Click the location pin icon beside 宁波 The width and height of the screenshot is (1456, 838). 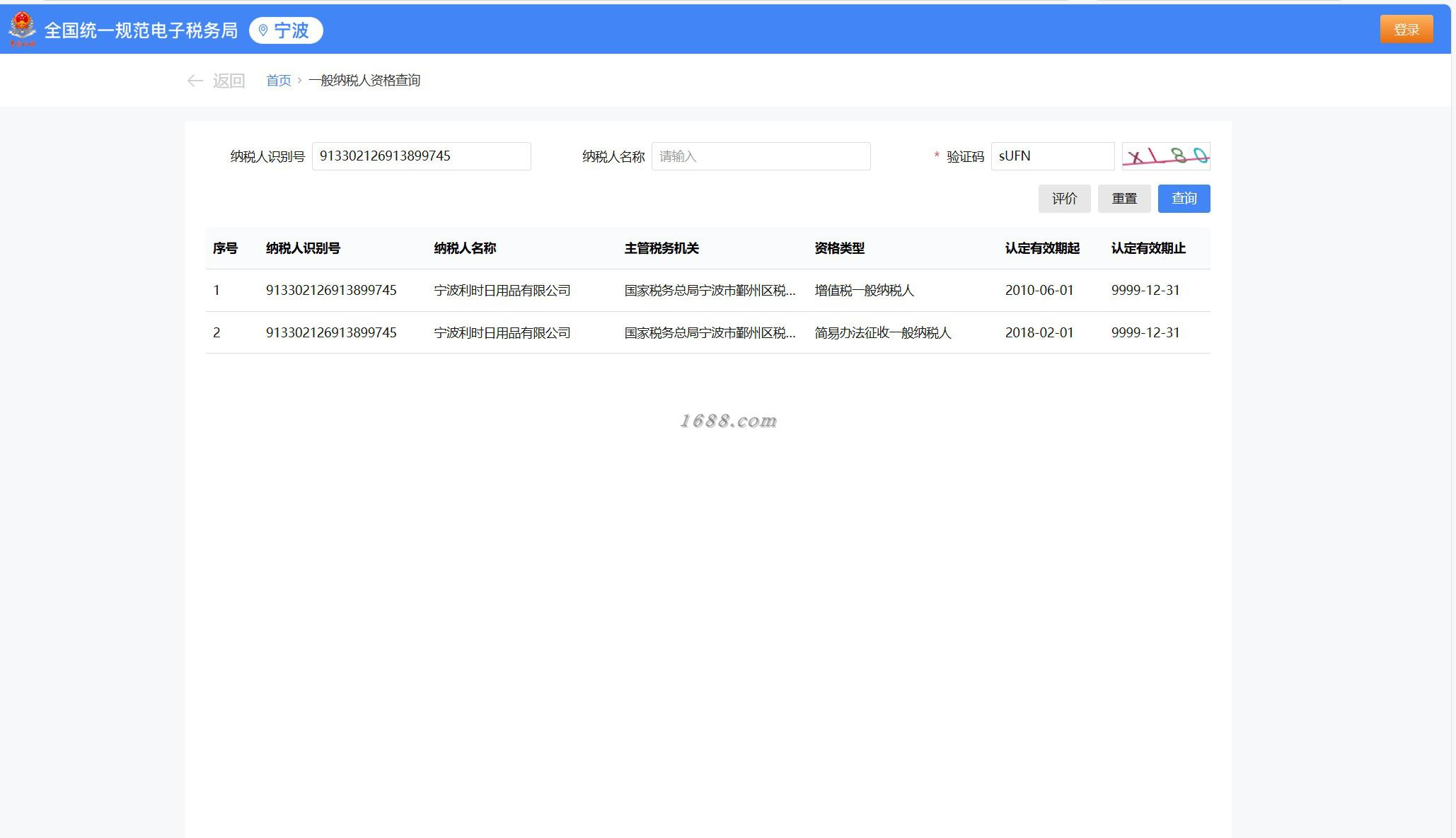click(x=263, y=30)
